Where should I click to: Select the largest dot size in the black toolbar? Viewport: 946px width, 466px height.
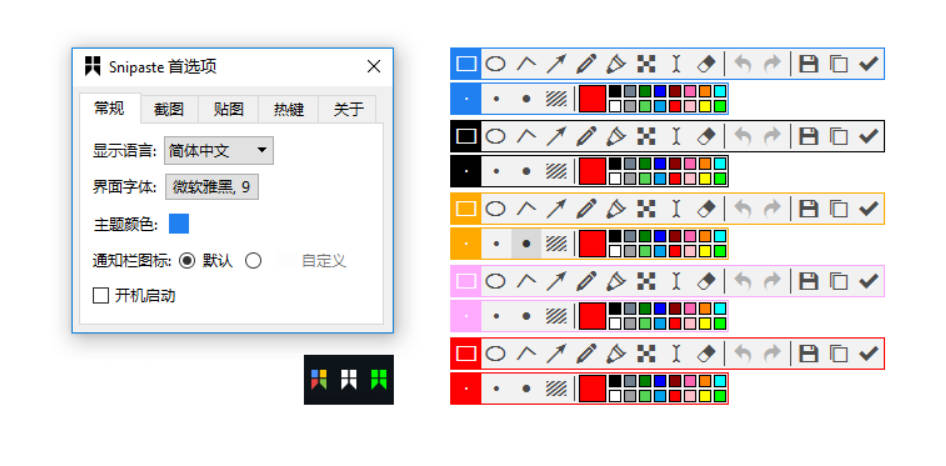pyautogui.click(x=526, y=171)
